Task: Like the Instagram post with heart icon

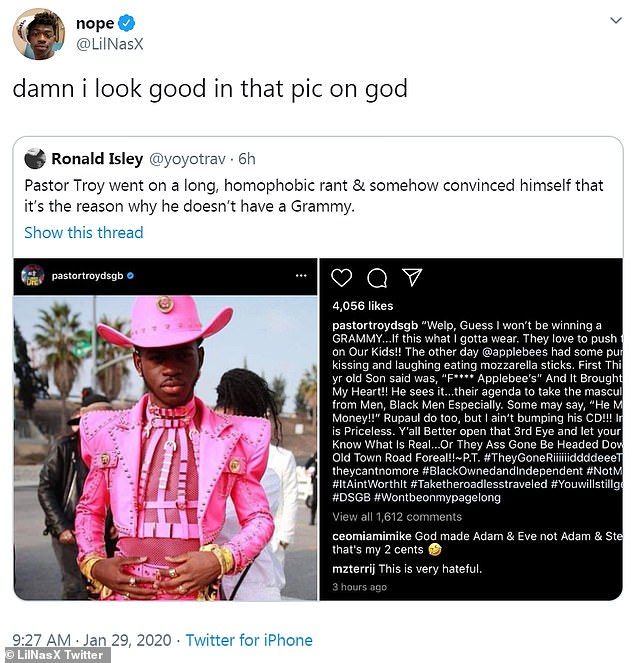Action: 341,278
